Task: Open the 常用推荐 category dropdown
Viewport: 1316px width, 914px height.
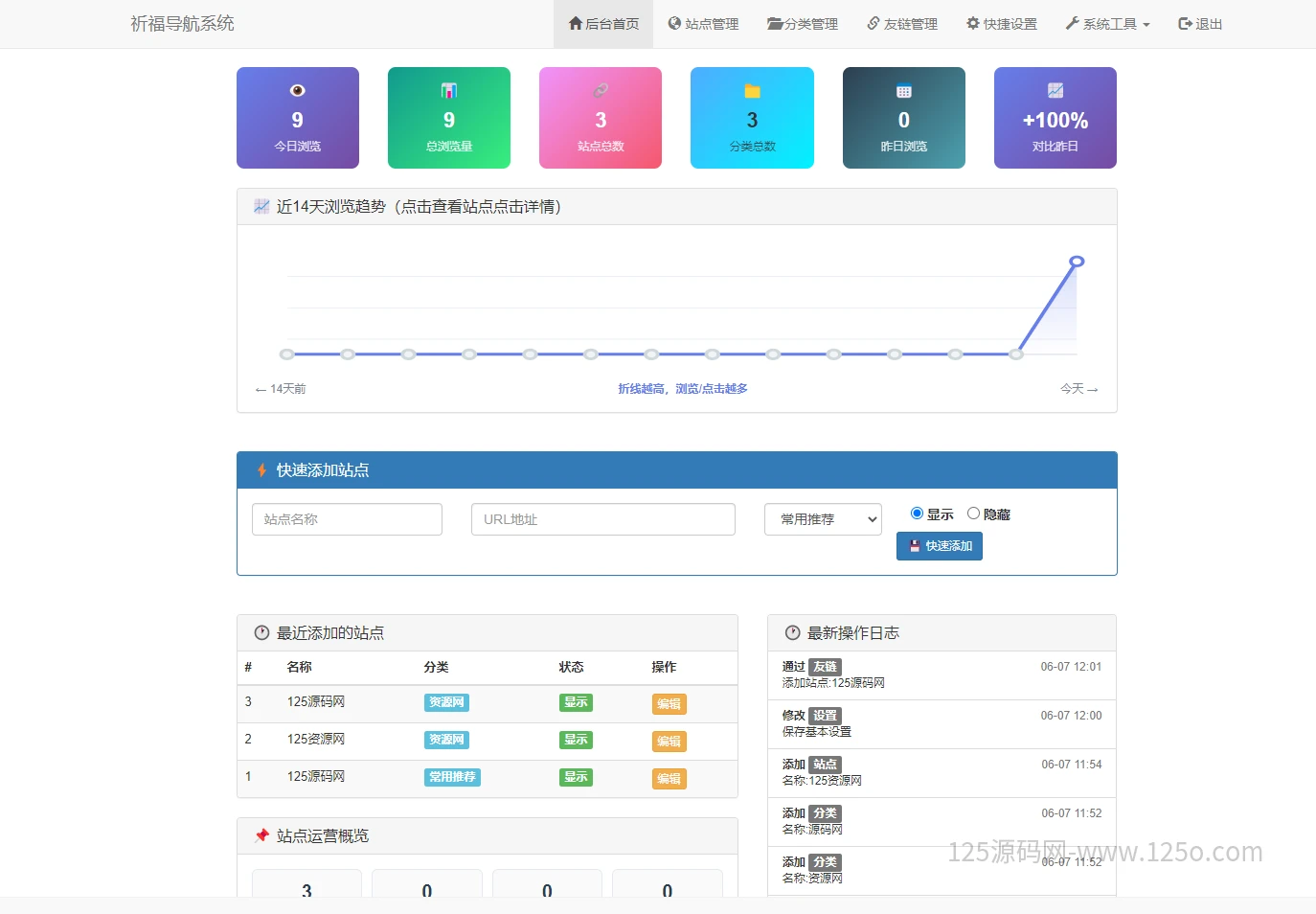Action: point(823,519)
